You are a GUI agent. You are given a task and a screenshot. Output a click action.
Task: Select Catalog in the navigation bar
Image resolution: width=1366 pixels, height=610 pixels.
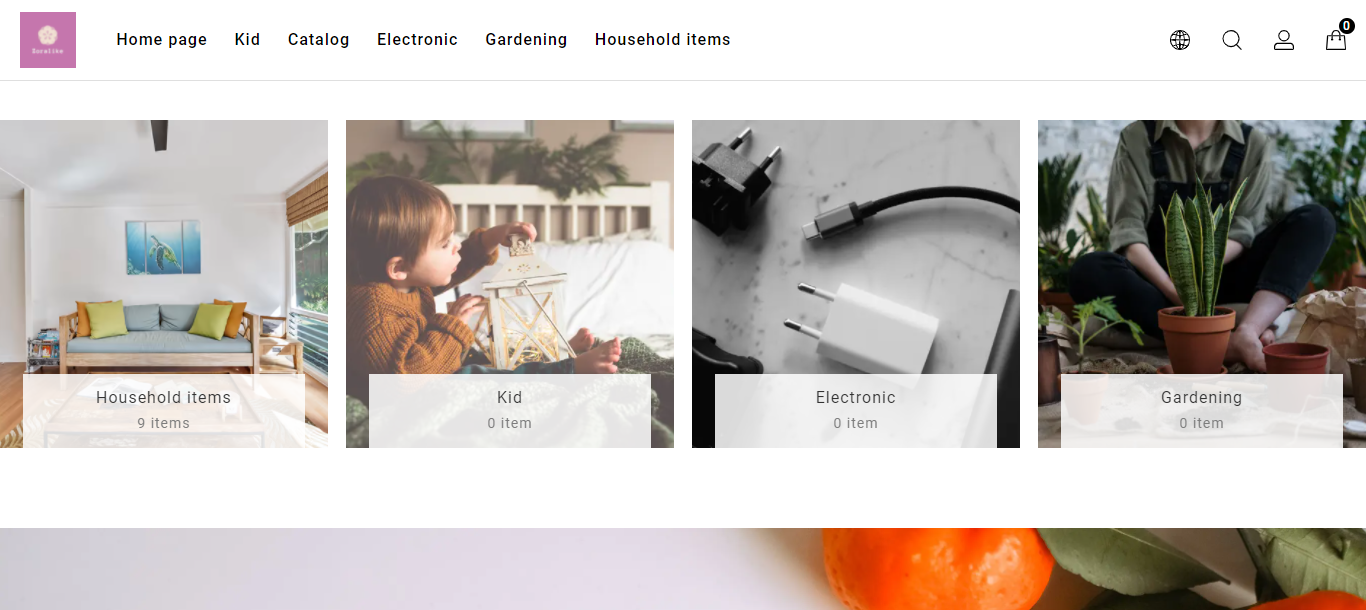[319, 40]
